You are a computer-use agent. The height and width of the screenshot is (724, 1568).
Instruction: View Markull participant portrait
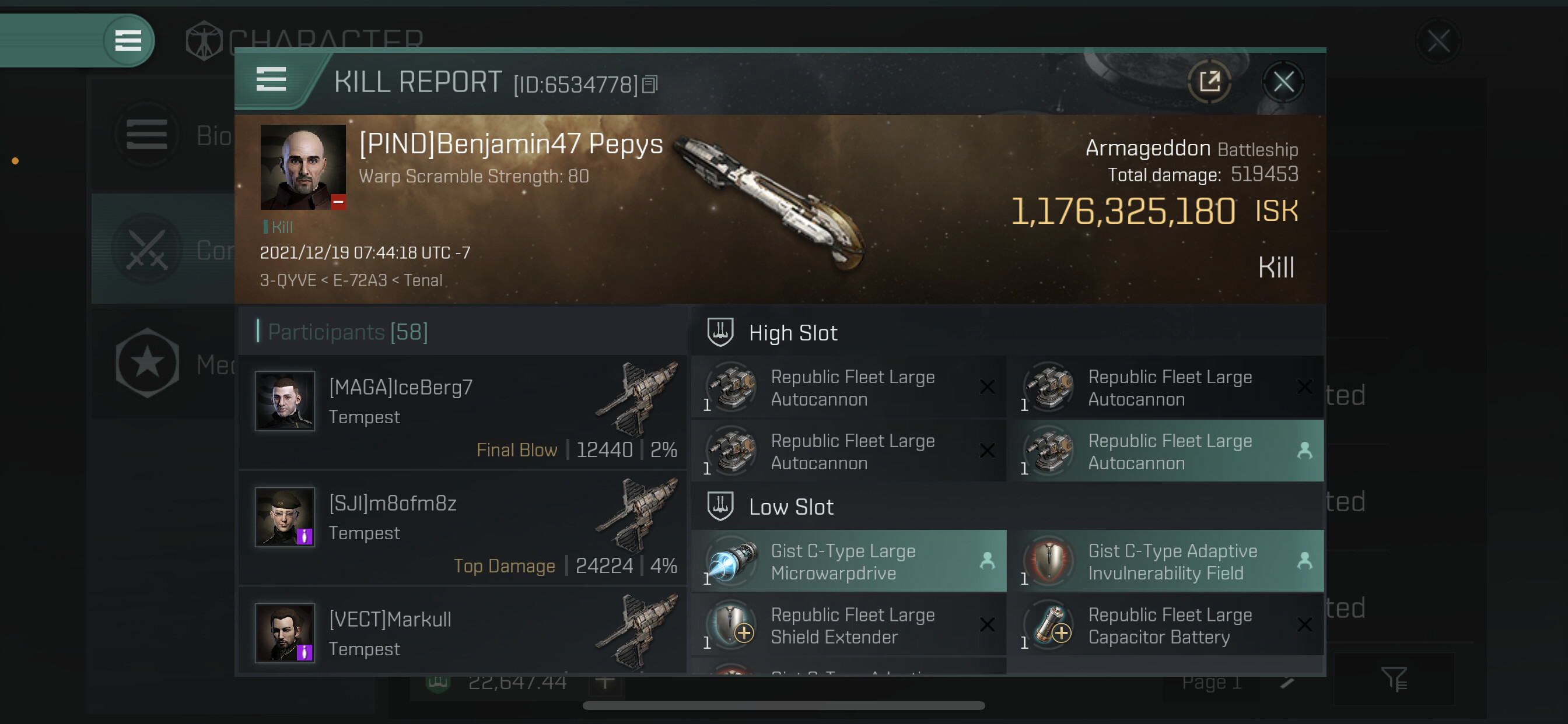point(284,632)
